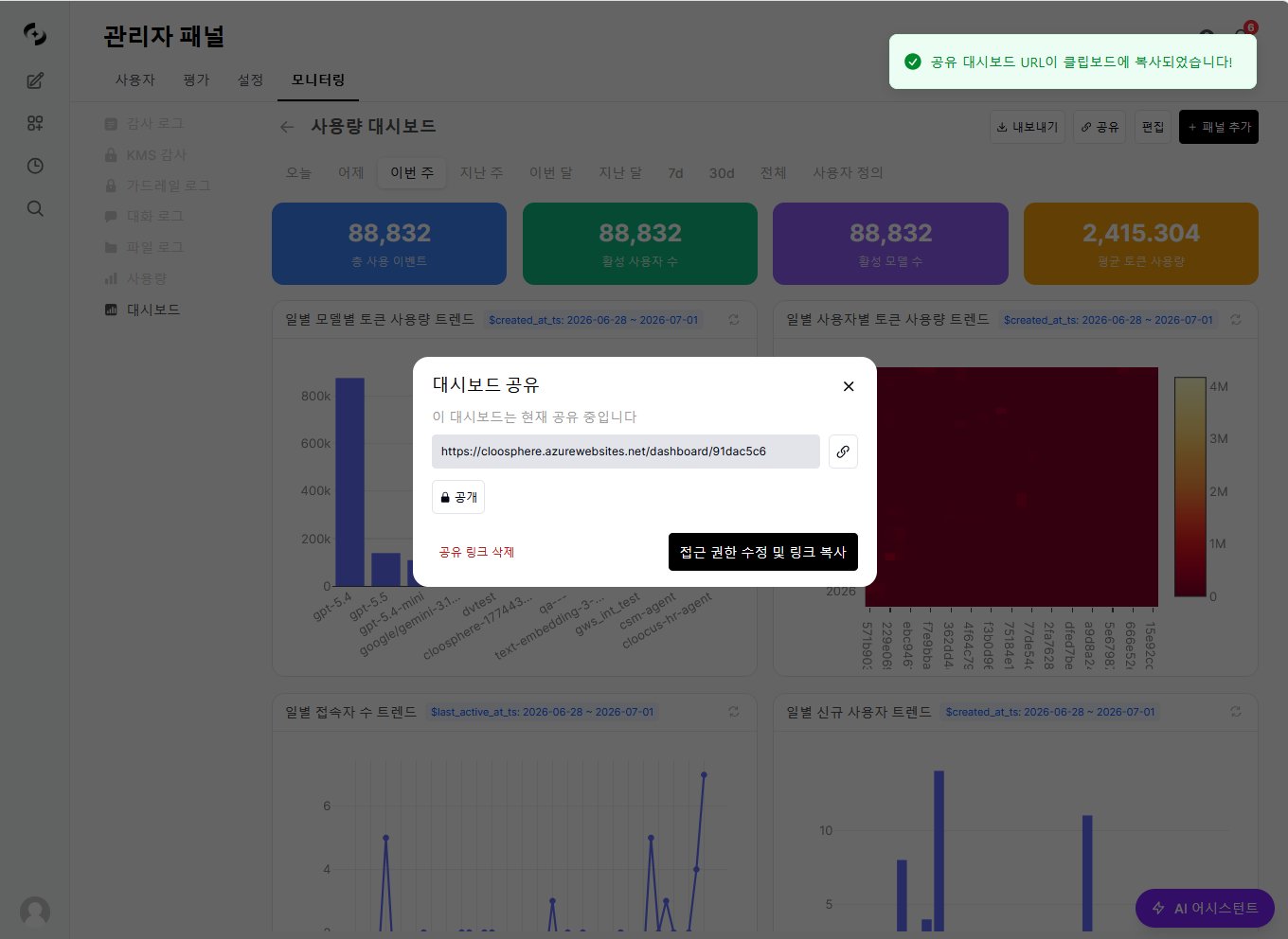Click the 공유 링크 삭제 link
1288x939 pixels.
point(476,552)
